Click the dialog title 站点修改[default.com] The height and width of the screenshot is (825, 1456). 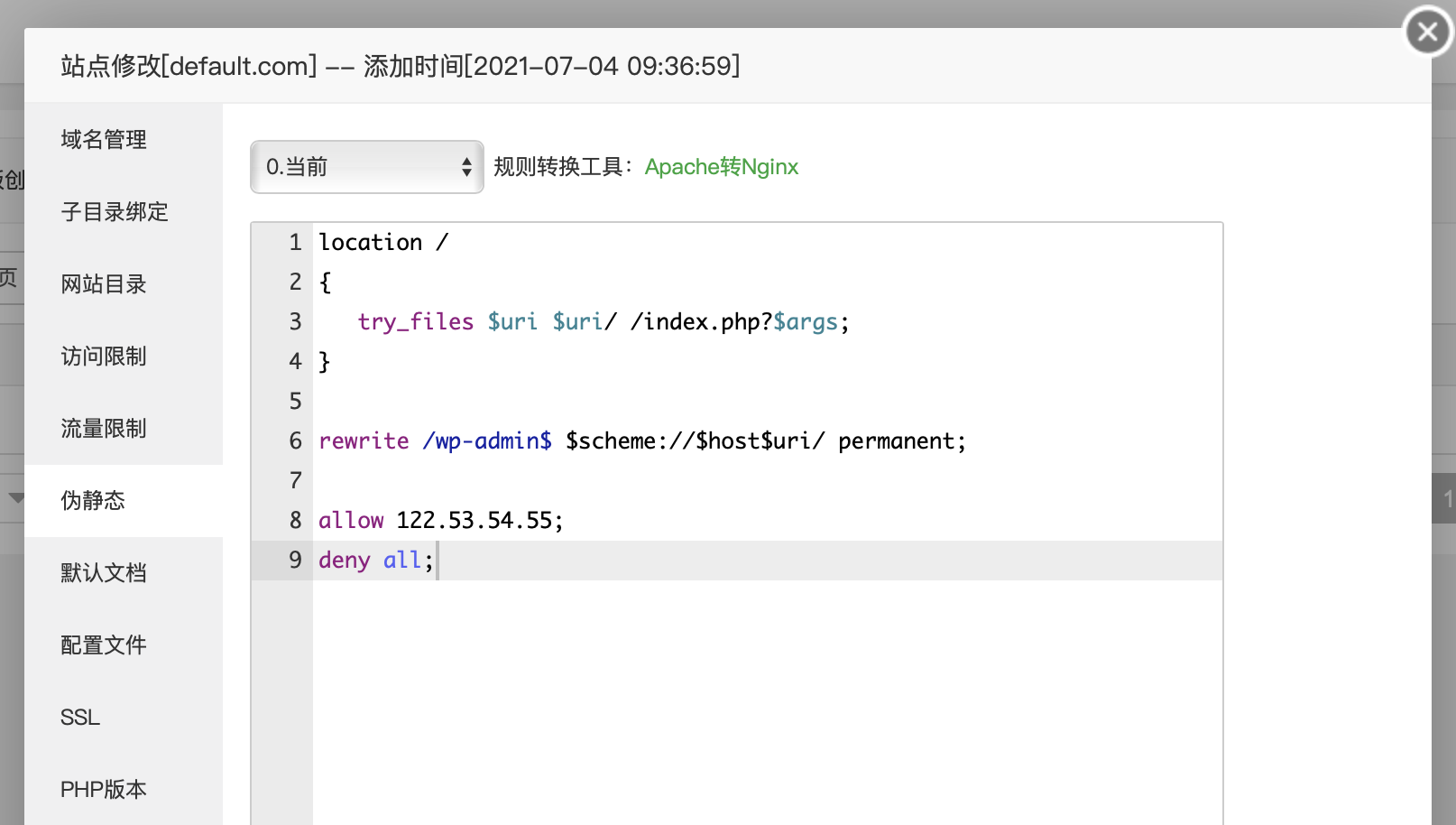click(189, 66)
